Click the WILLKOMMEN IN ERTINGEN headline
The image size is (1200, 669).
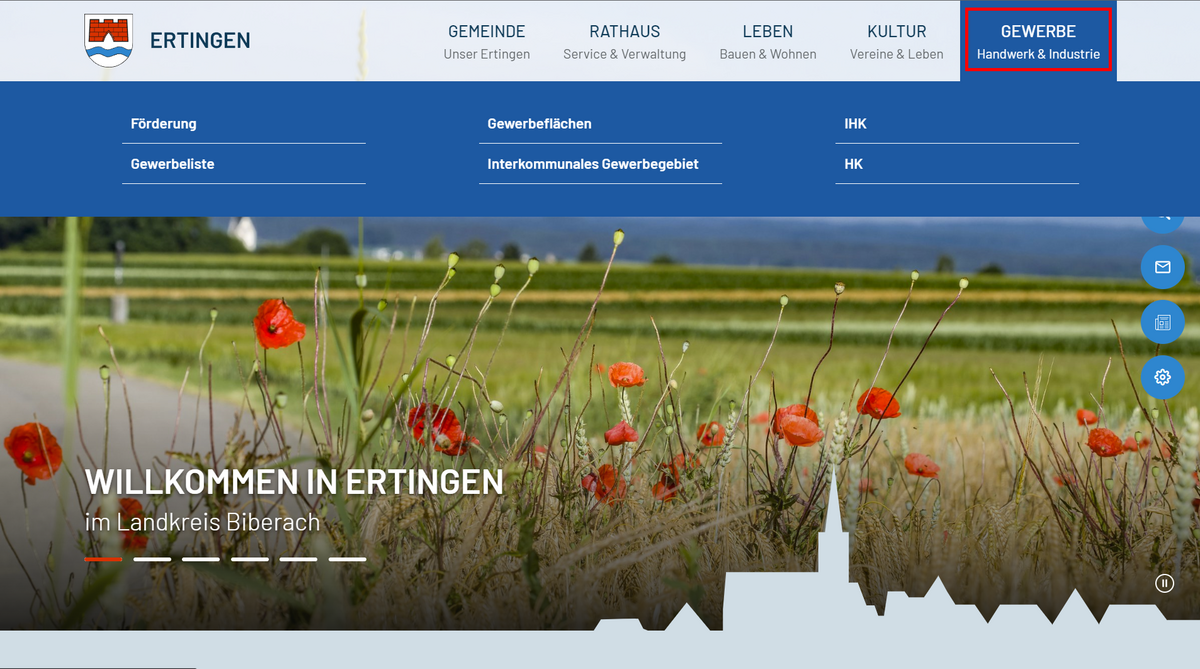click(x=294, y=482)
